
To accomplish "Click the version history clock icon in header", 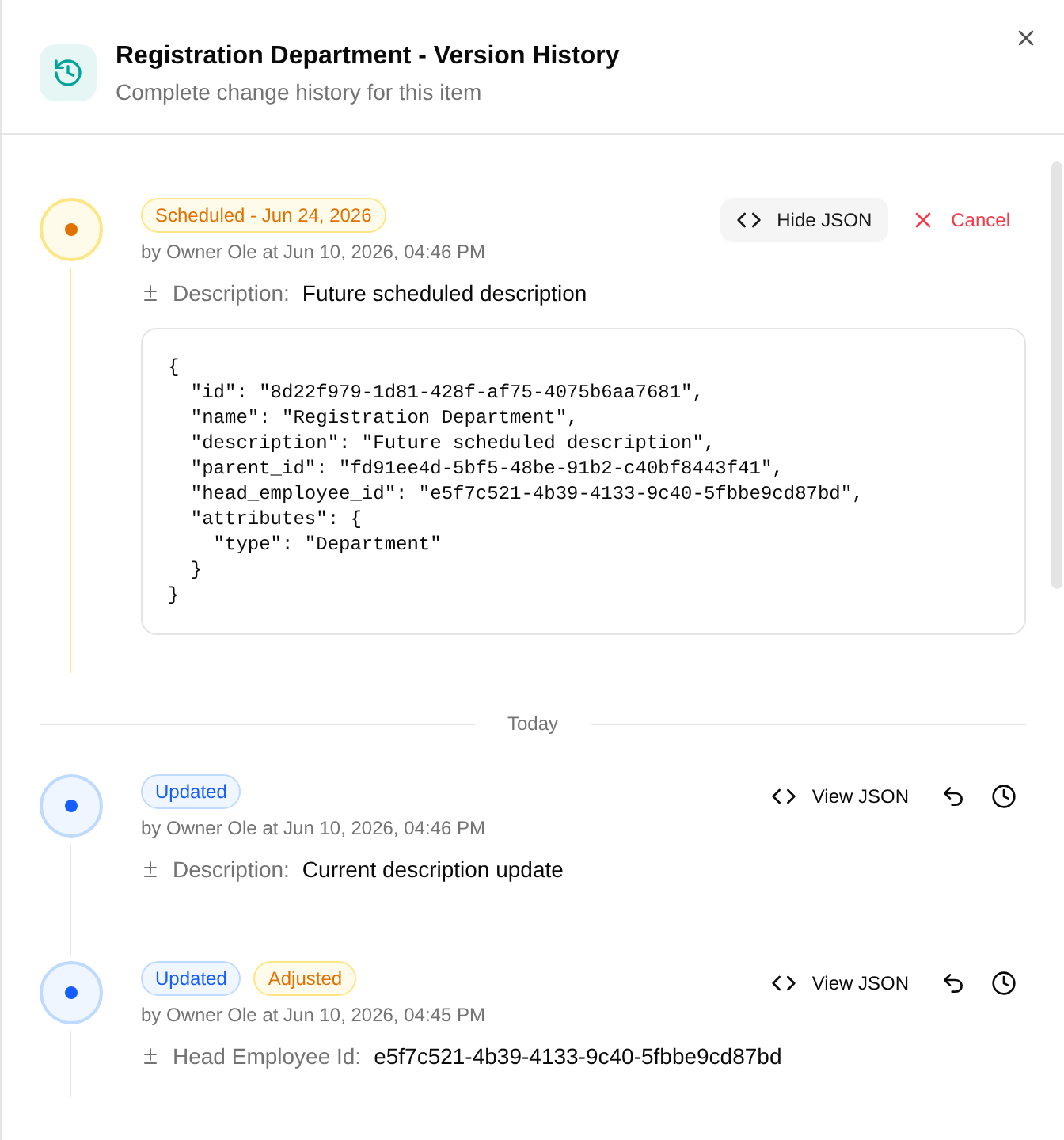I will pyautogui.click(x=68, y=73).
